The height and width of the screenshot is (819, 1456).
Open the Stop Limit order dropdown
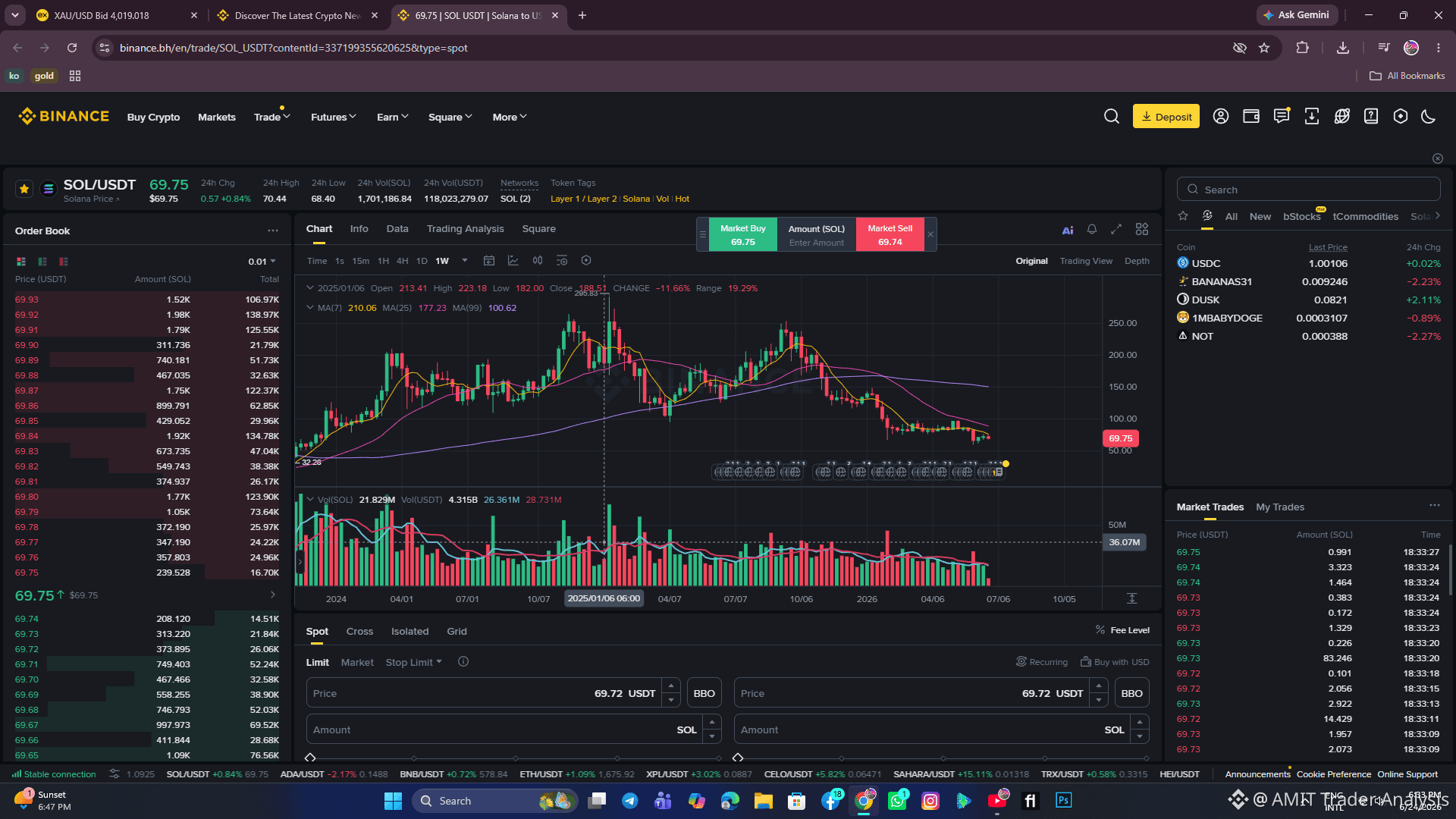coord(413,662)
